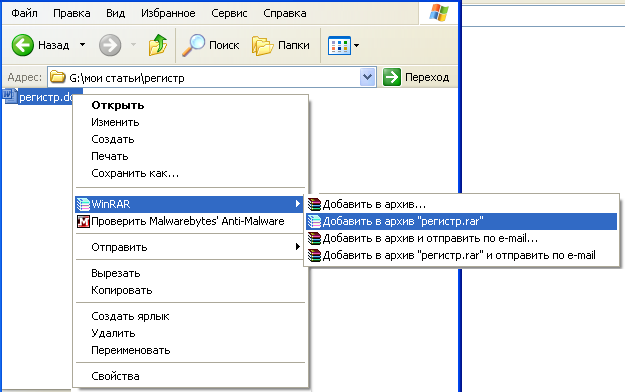Click the Word document file icon
The height and width of the screenshot is (392, 625).
click(x=10, y=96)
